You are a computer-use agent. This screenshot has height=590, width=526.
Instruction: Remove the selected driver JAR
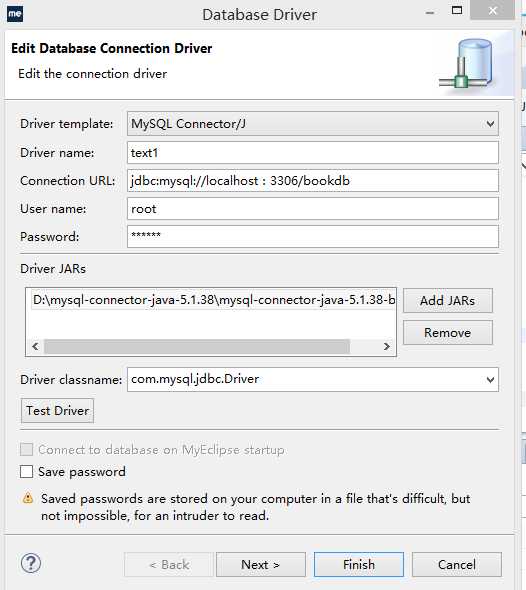click(447, 333)
